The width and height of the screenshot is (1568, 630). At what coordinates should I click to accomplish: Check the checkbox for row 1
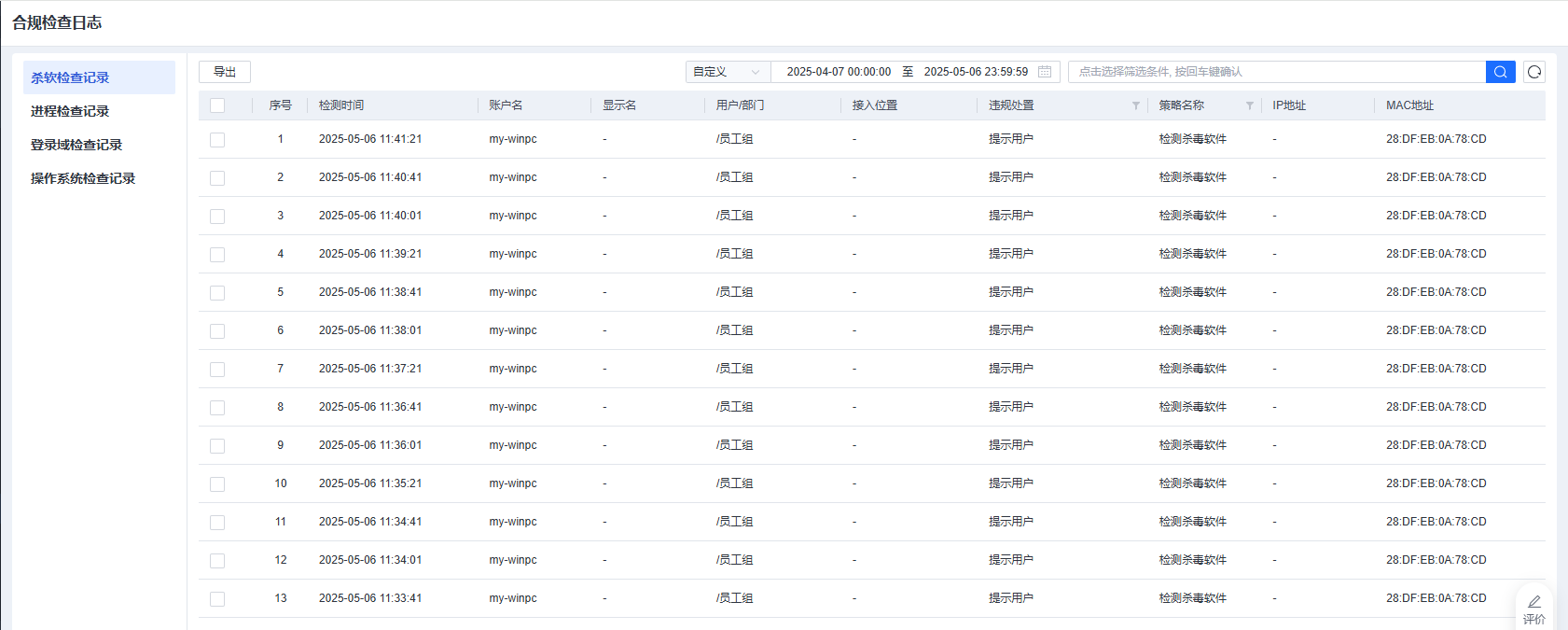[217, 140]
